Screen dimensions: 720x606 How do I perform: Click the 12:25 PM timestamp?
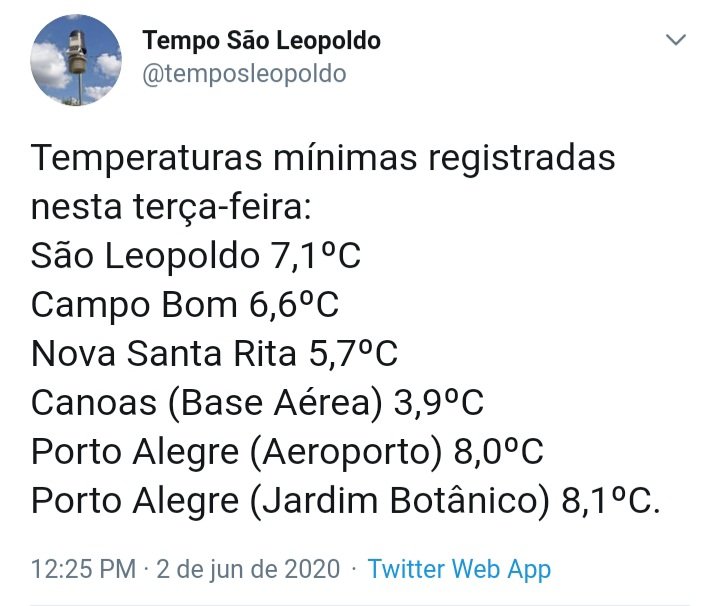84,569
